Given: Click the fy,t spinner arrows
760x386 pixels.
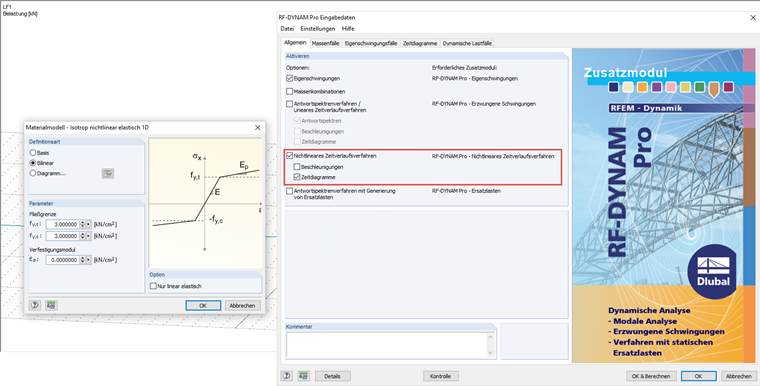Looking at the screenshot, I should point(82,224).
